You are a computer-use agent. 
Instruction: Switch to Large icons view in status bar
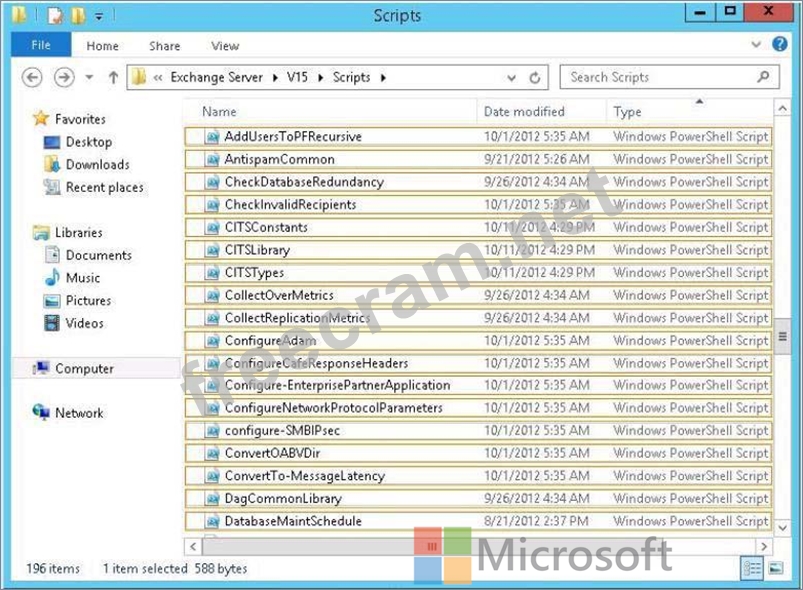click(776, 568)
